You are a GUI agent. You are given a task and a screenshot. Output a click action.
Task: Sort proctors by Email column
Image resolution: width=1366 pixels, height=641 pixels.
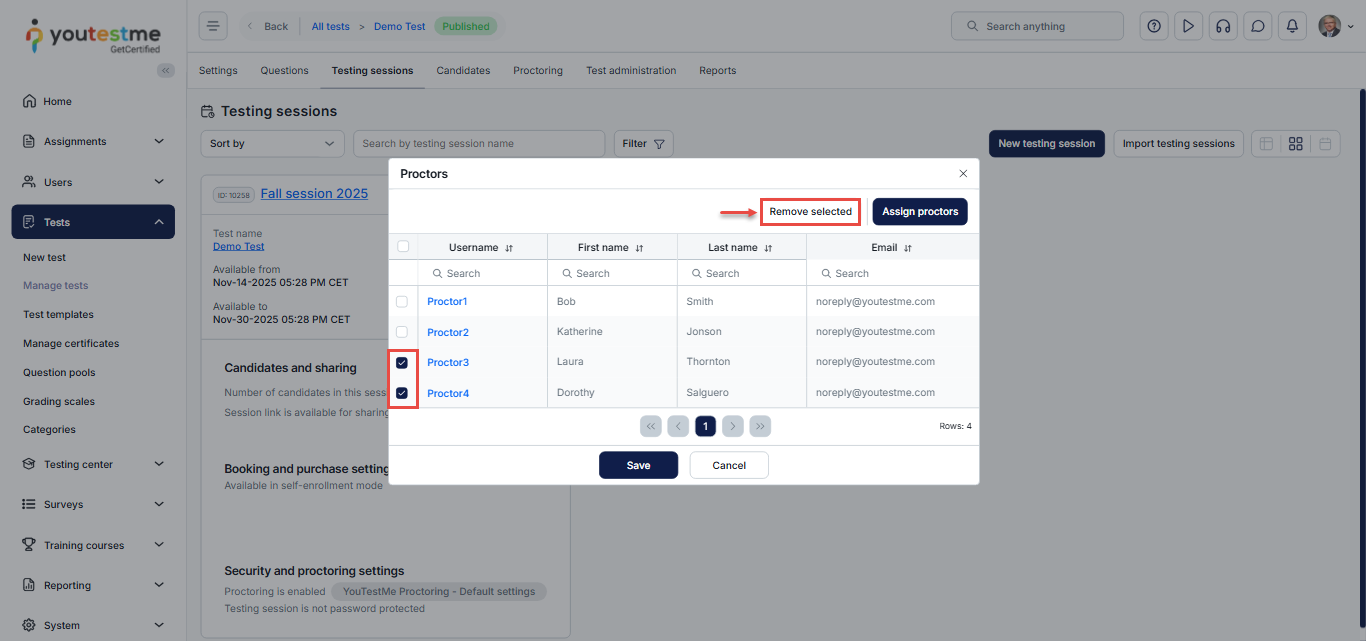[x=908, y=248]
